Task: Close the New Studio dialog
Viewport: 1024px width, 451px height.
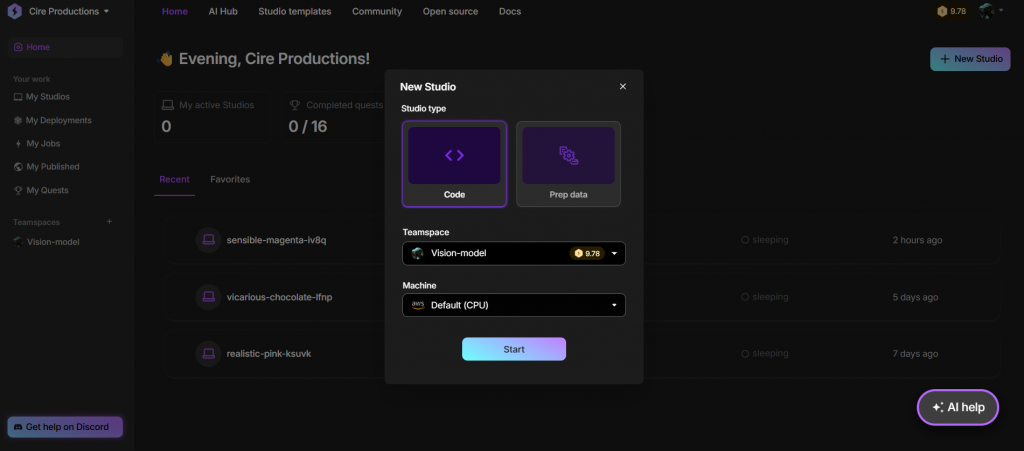Action: 623,87
